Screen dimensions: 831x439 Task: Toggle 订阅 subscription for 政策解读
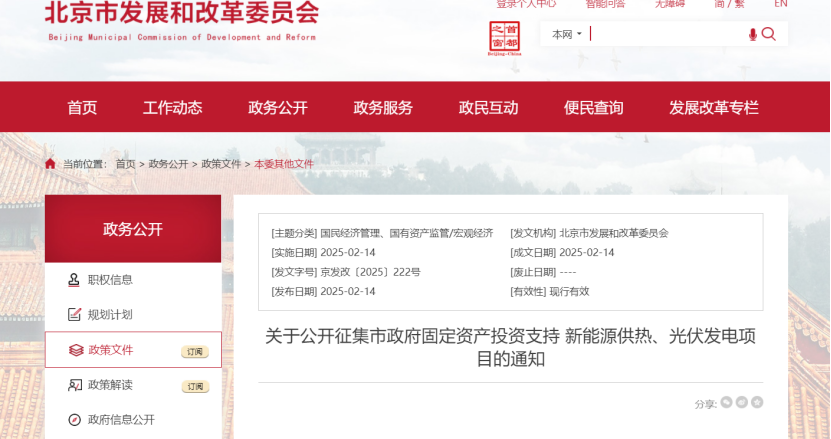click(x=194, y=386)
